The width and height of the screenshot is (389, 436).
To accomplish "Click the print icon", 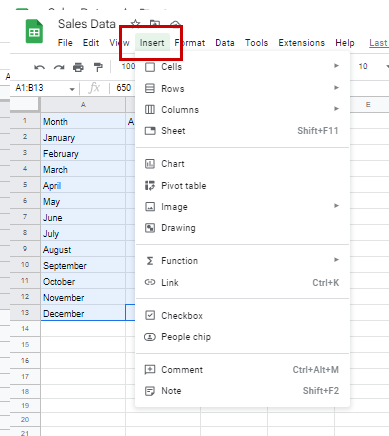I will (x=78, y=67).
